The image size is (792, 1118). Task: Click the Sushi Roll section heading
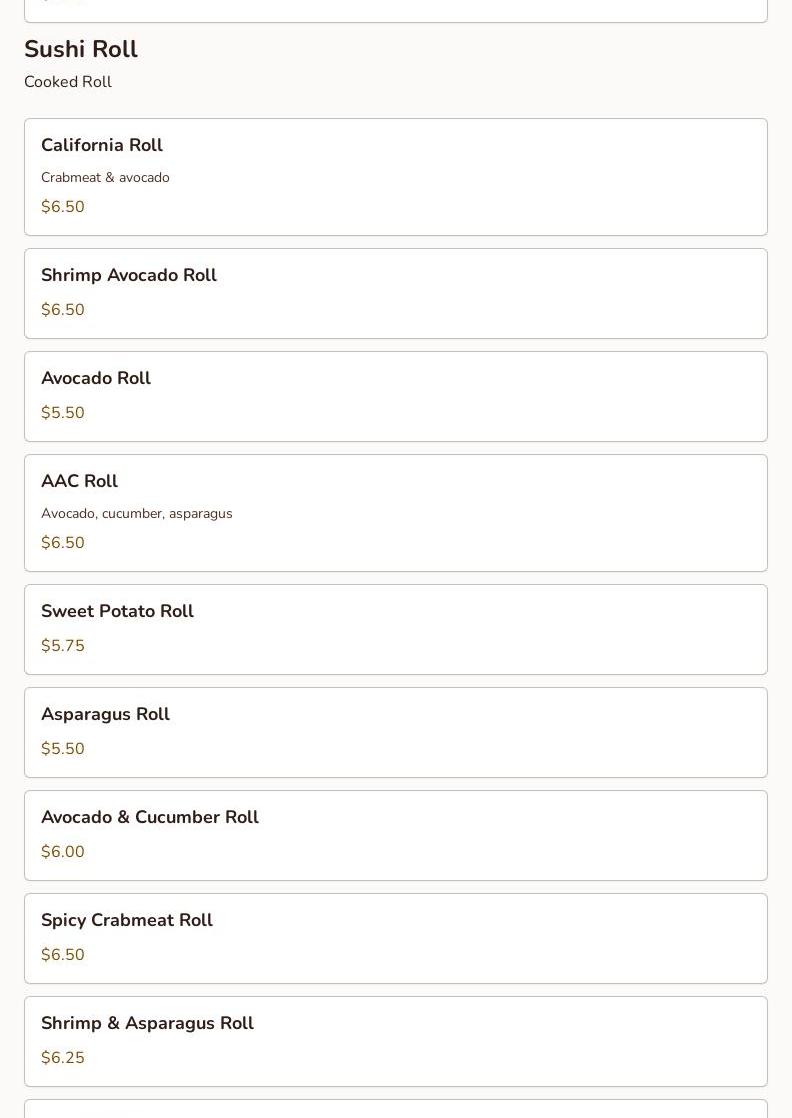pos(81,49)
